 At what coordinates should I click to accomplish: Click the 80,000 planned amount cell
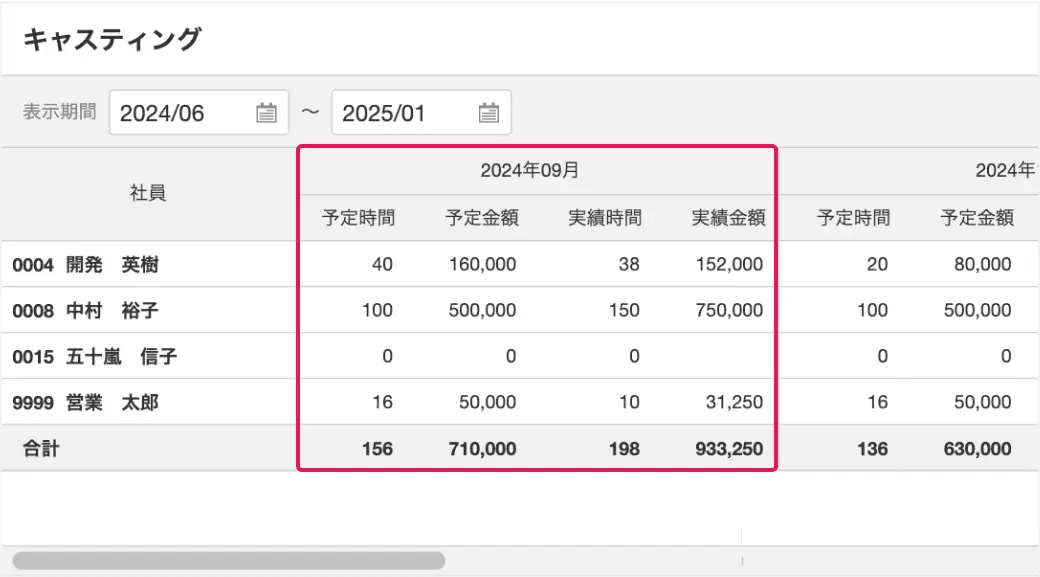pos(983,264)
